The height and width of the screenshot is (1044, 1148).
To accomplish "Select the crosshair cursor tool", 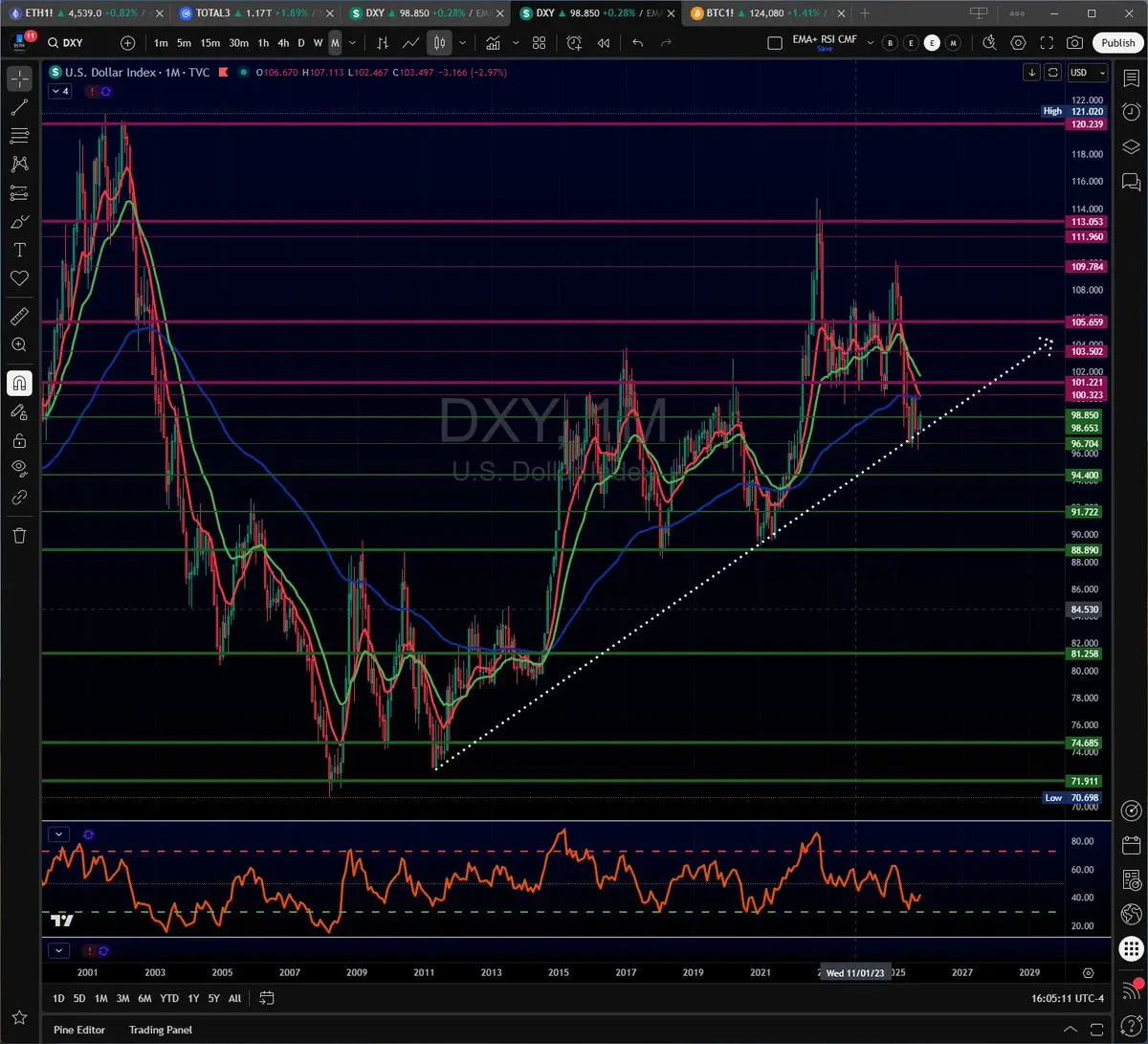I will coord(19,78).
